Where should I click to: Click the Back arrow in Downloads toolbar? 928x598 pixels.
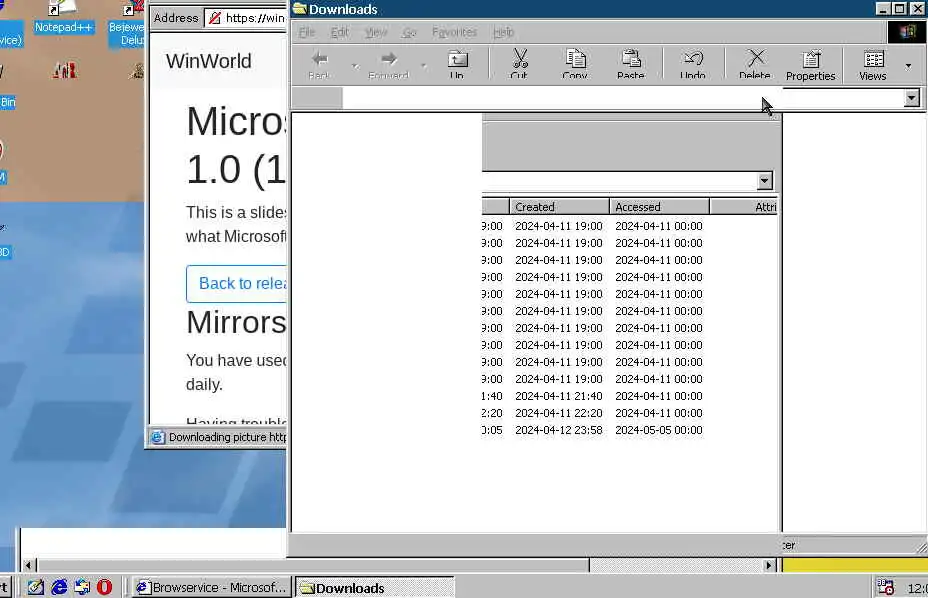[319, 63]
